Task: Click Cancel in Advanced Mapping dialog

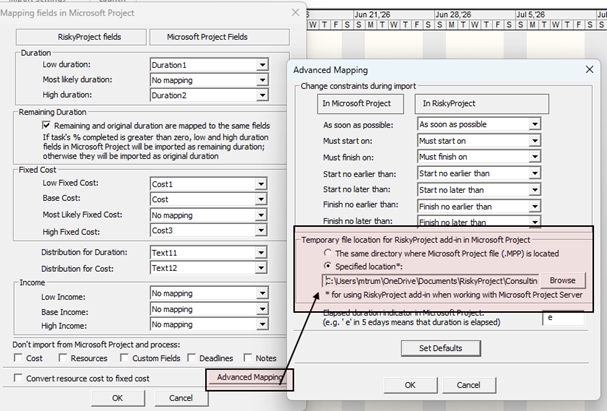Action: [x=468, y=385]
